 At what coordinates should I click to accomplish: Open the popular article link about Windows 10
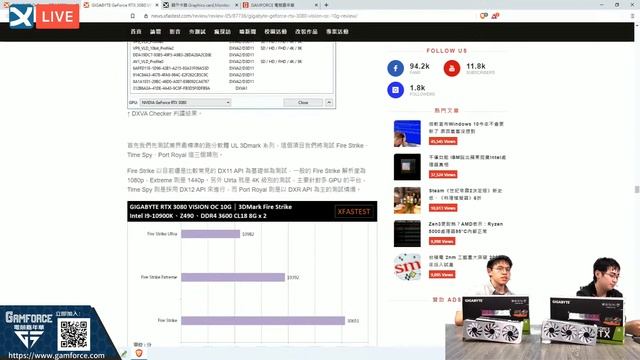[466, 127]
